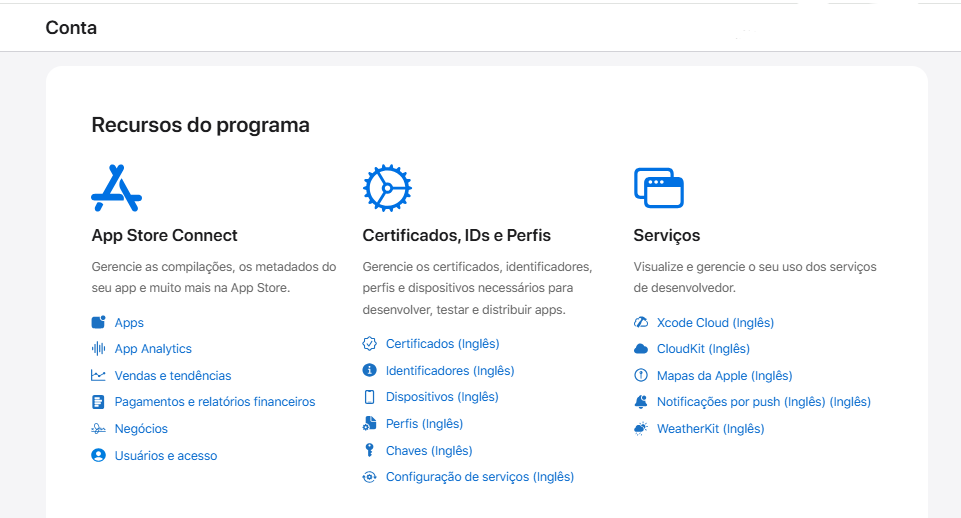Click the chart icon beside Vendas e tendências
The height and width of the screenshot is (518, 961).
point(98,376)
